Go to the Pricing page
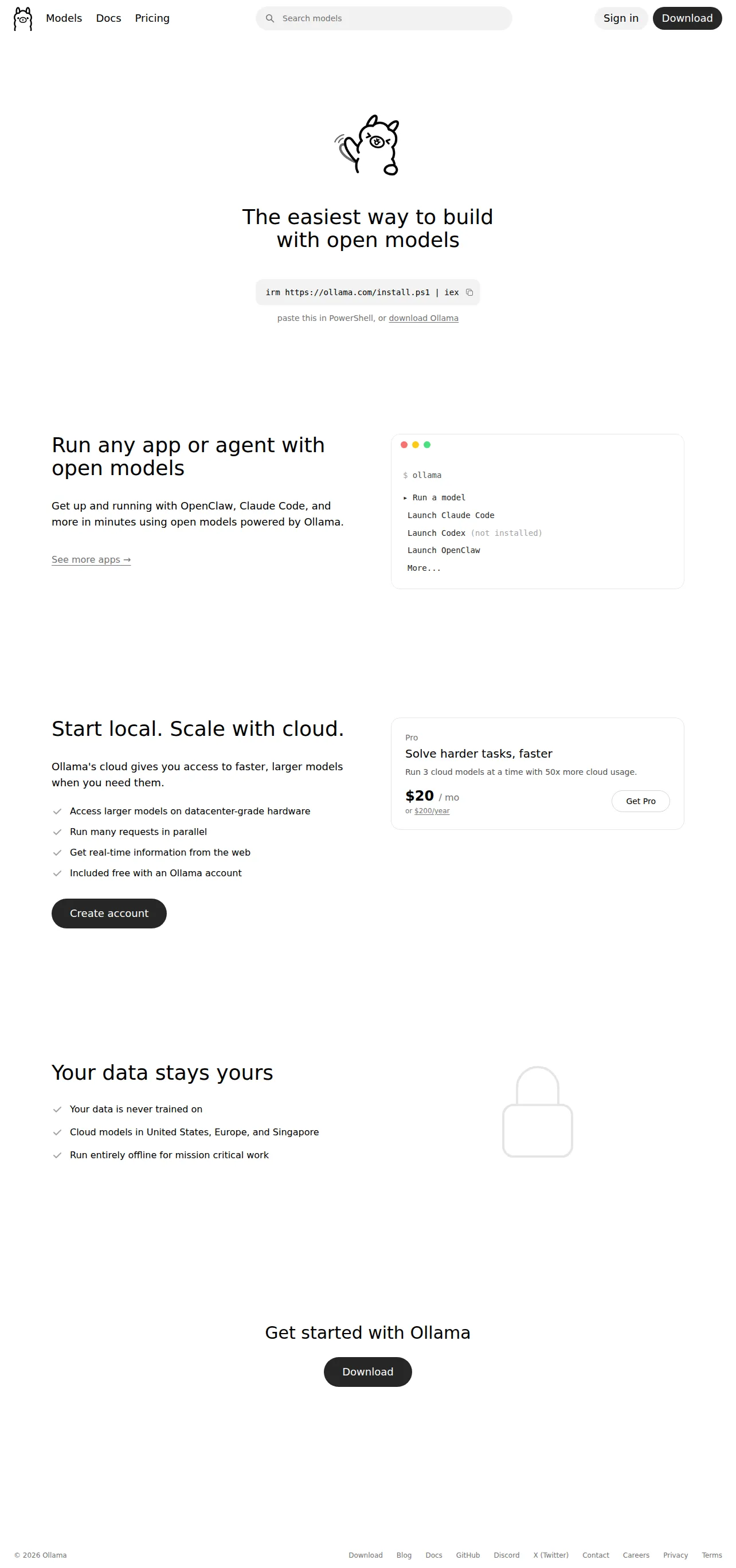Viewport: 736px width, 1568px height. pos(152,18)
